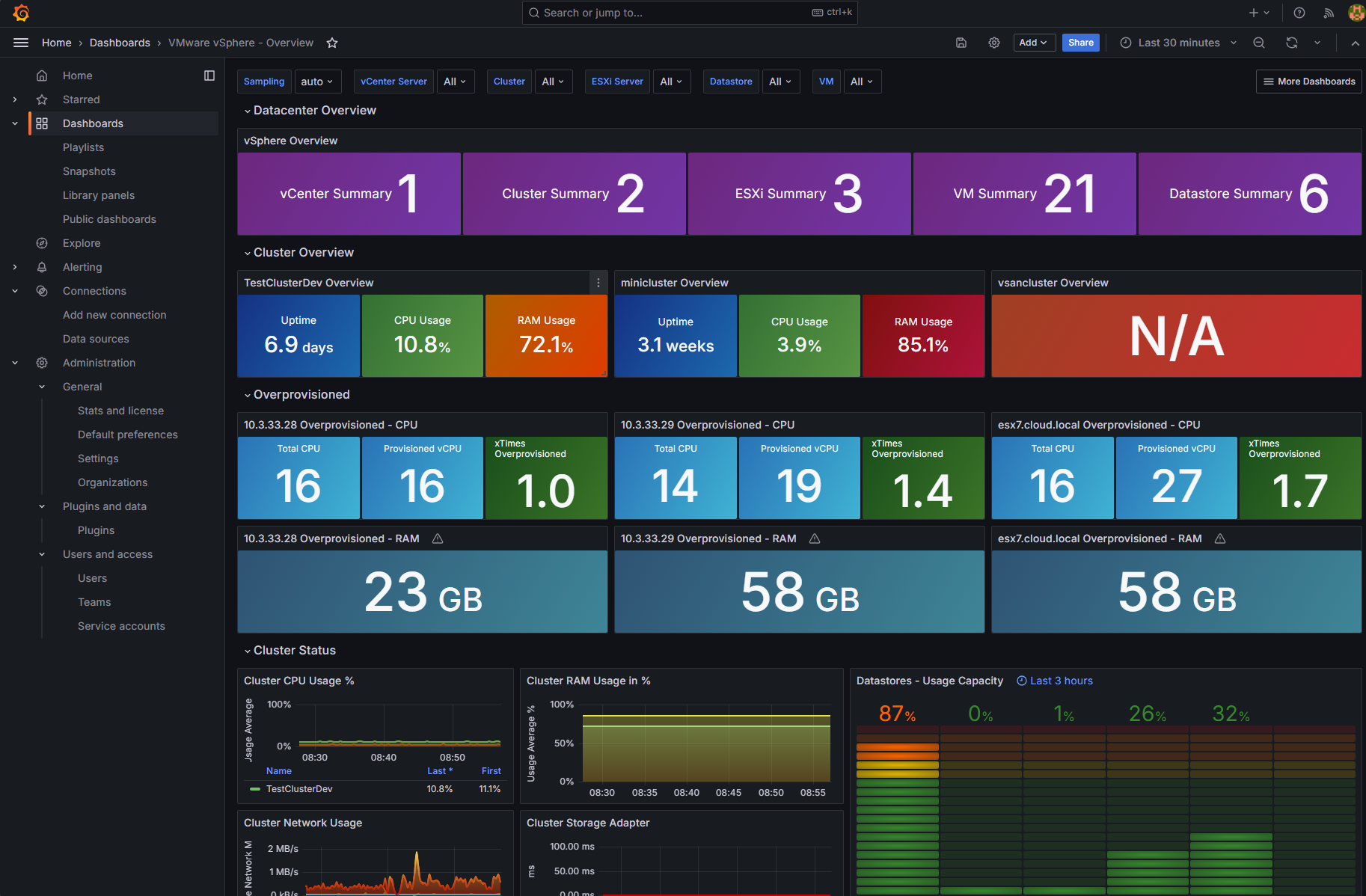The image size is (1366, 896).
Task: Collapse the Cluster Overview row
Action: point(303,253)
